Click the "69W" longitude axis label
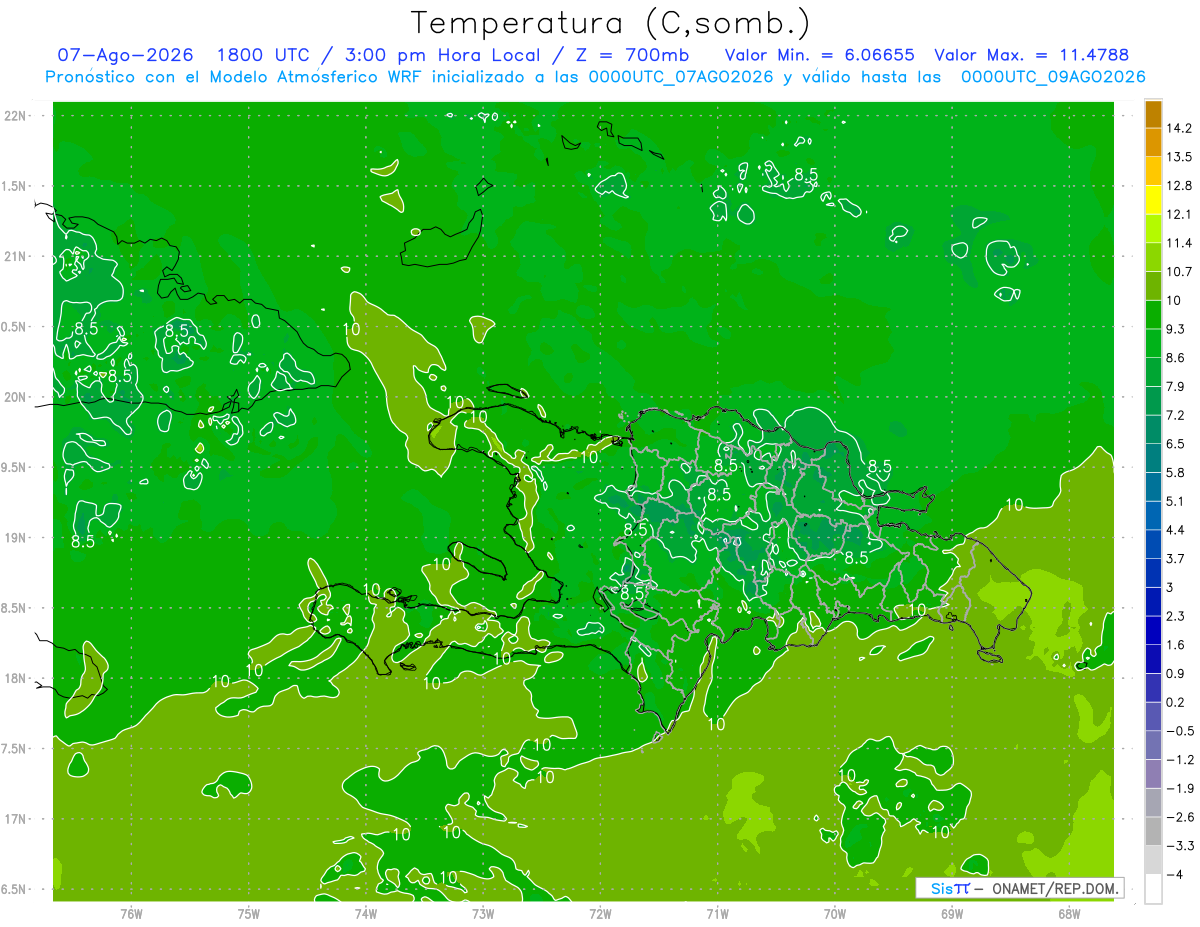The image size is (1200, 927). 952,914
